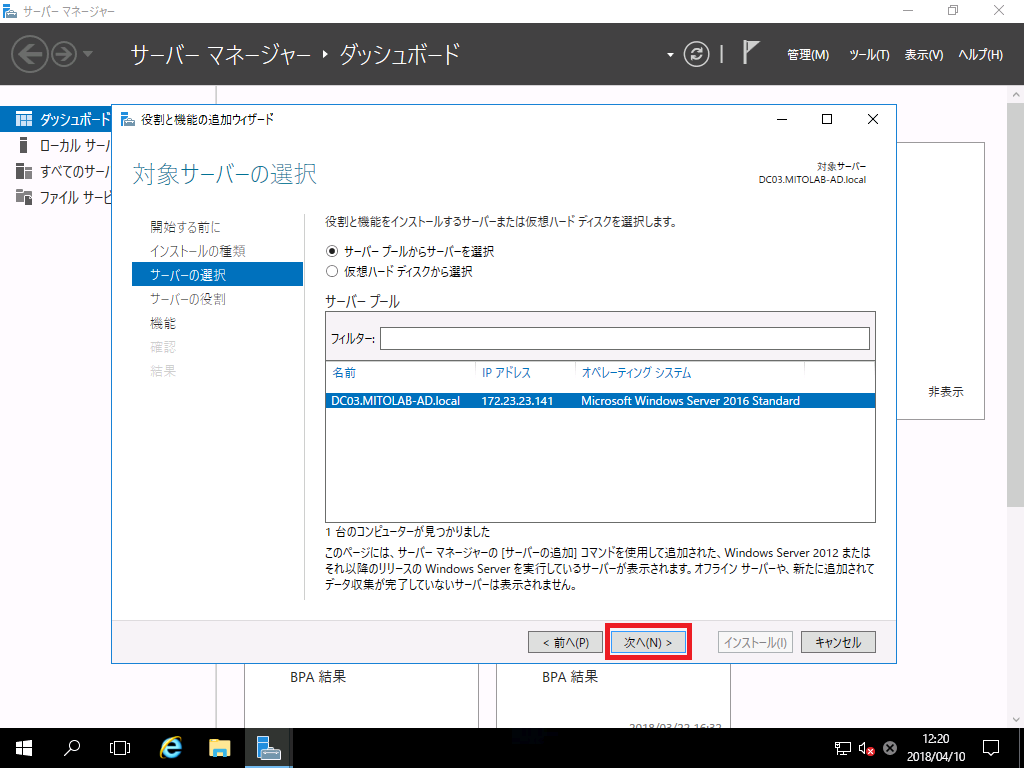Select DC03.MITOLAB-AD.local server row
Image resolution: width=1024 pixels, height=768 pixels.
coord(598,401)
